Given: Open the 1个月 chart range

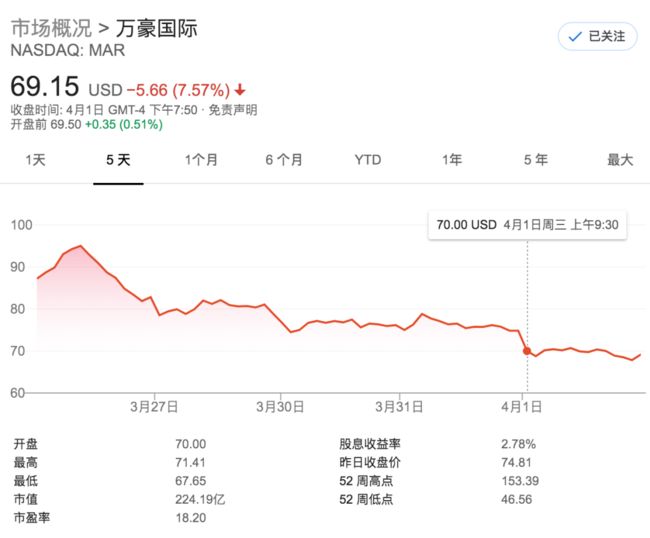Looking at the screenshot, I should [x=201, y=160].
